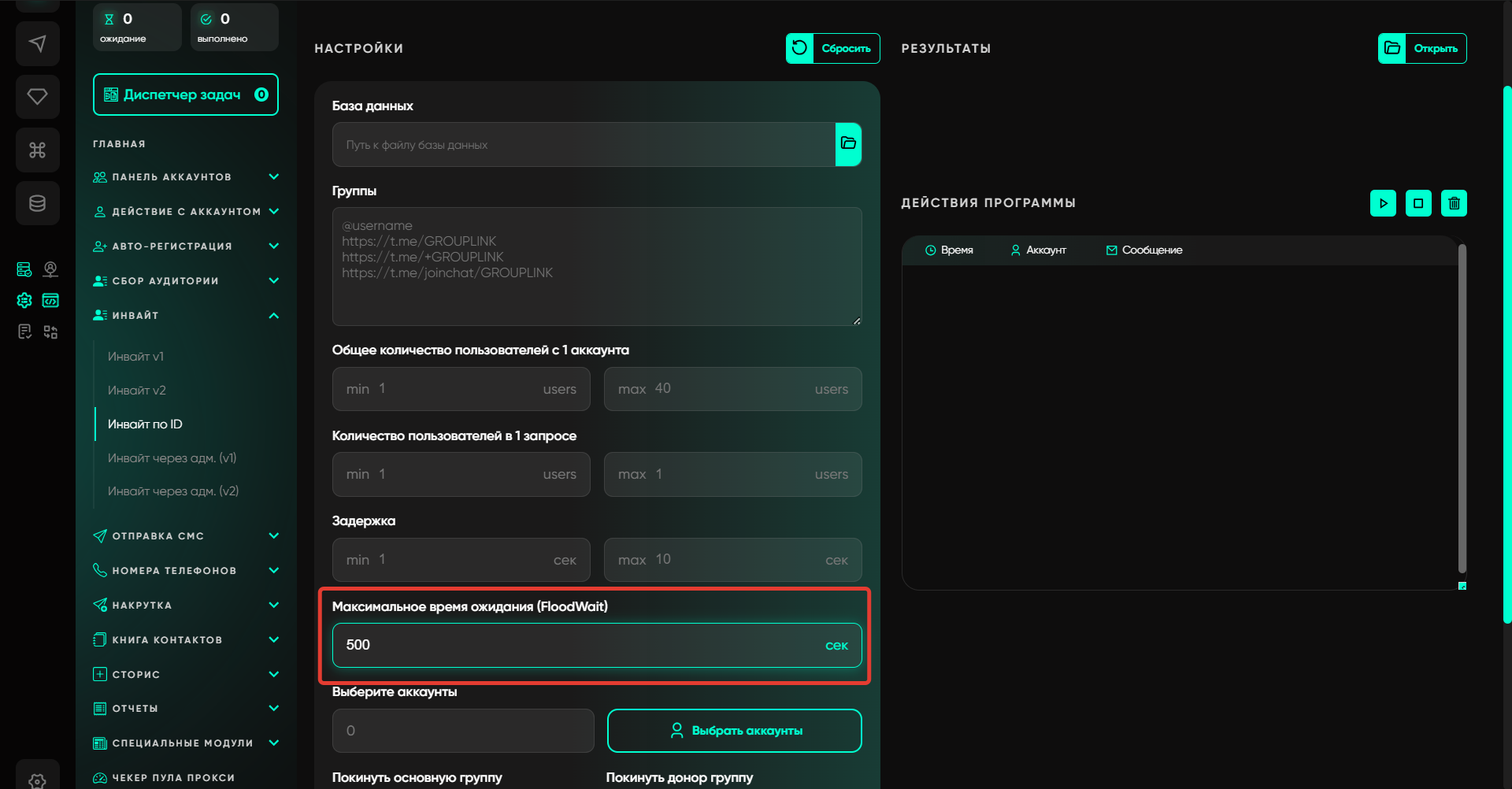Browse for database file with folder icon
Screen dimensions: 1512x789
pyautogui.click(x=848, y=144)
